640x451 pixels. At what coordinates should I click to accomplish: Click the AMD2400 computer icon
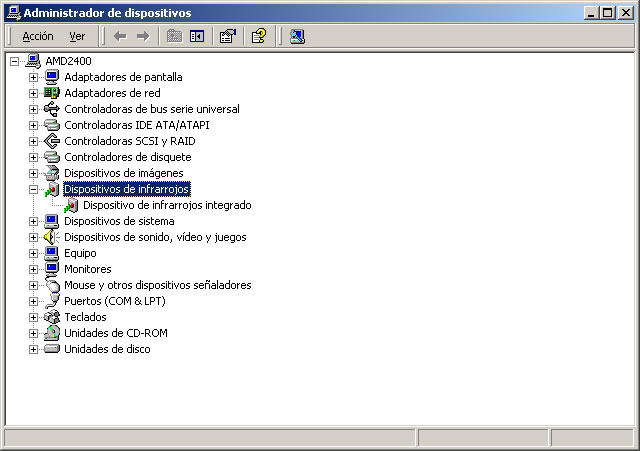tap(33, 61)
